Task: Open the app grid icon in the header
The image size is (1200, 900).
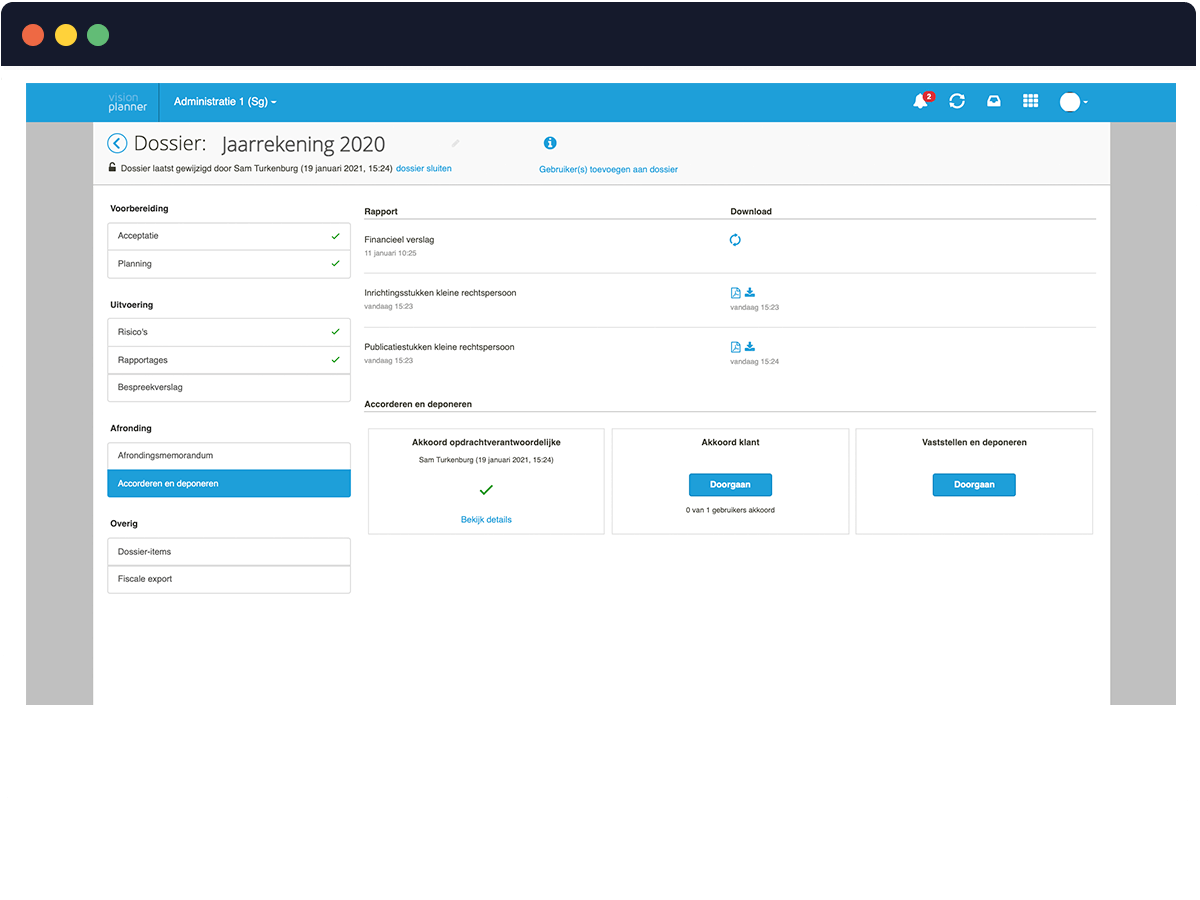Action: (x=1030, y=101)
